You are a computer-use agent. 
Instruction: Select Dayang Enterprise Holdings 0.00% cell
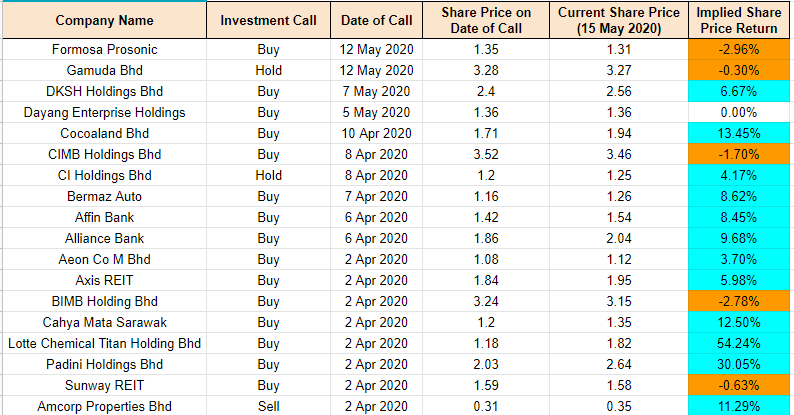click(738, 112)
